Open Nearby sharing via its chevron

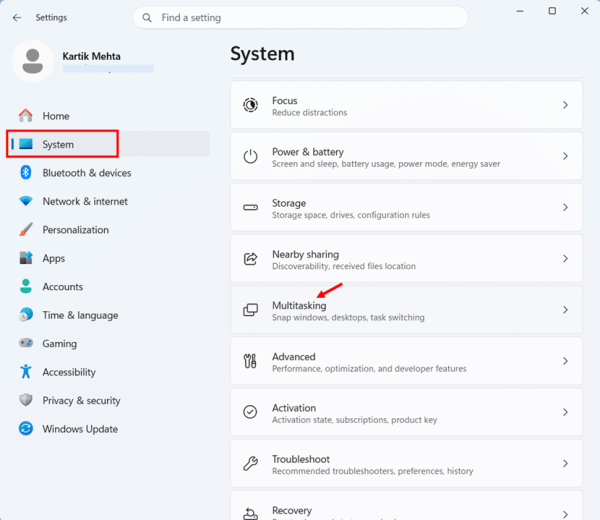(x=565, y=259)
